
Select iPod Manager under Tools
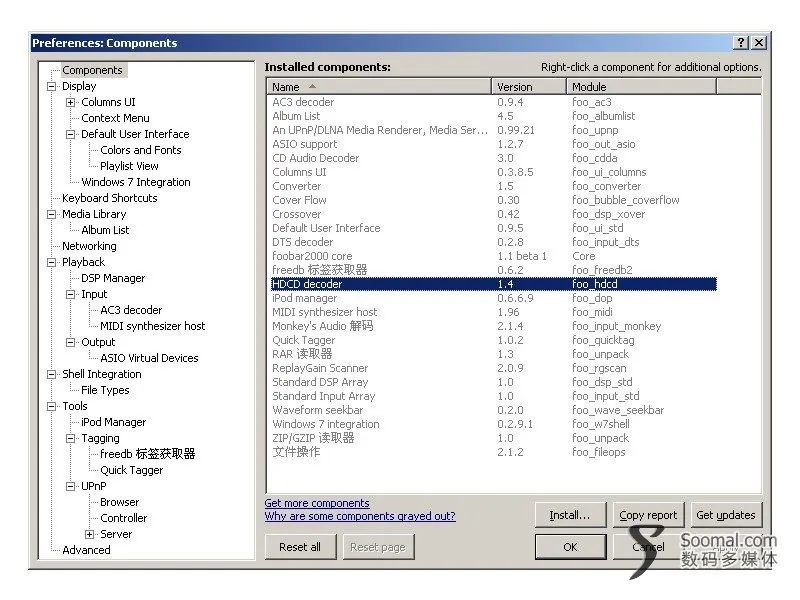pos(113,422)
